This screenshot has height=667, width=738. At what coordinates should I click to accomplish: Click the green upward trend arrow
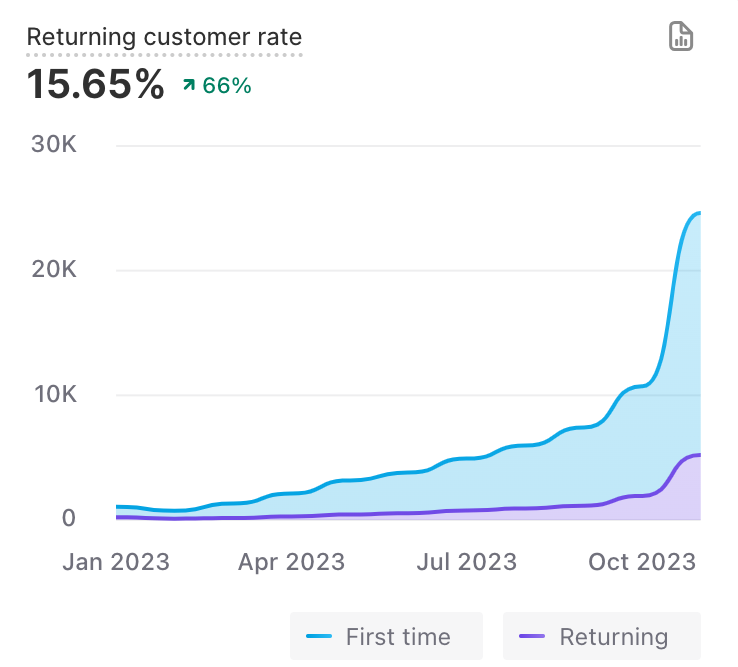(x=188, y=86)
